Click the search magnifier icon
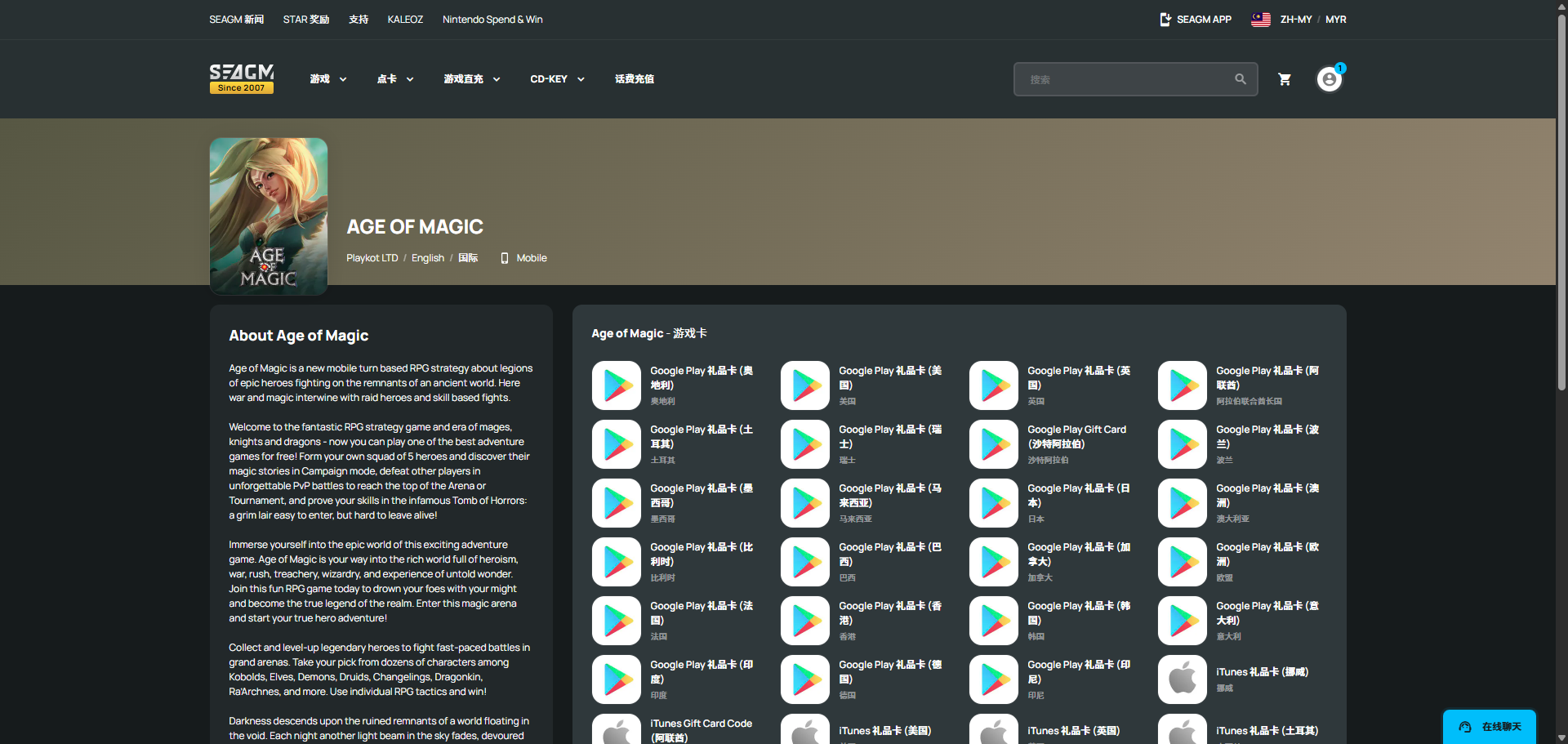This screenshot has height=744, width=1568. [x=1241, y=79]
